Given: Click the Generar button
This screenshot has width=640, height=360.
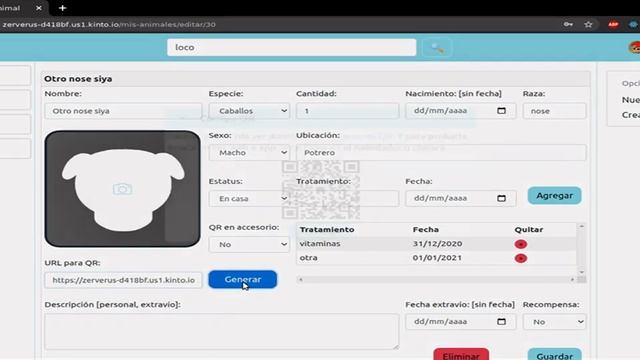Looking at the screenshot, I should coord(243,280).
